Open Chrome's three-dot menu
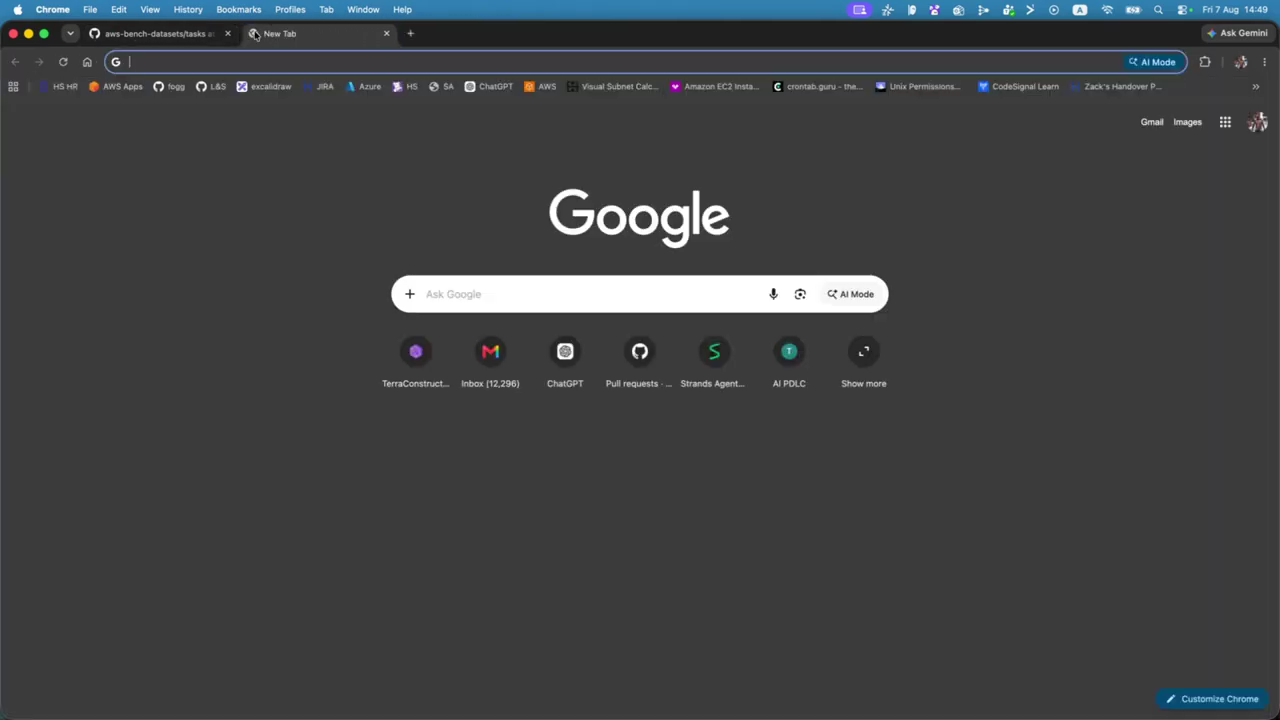The image size is (1280, 720). tap(1267, 62)
